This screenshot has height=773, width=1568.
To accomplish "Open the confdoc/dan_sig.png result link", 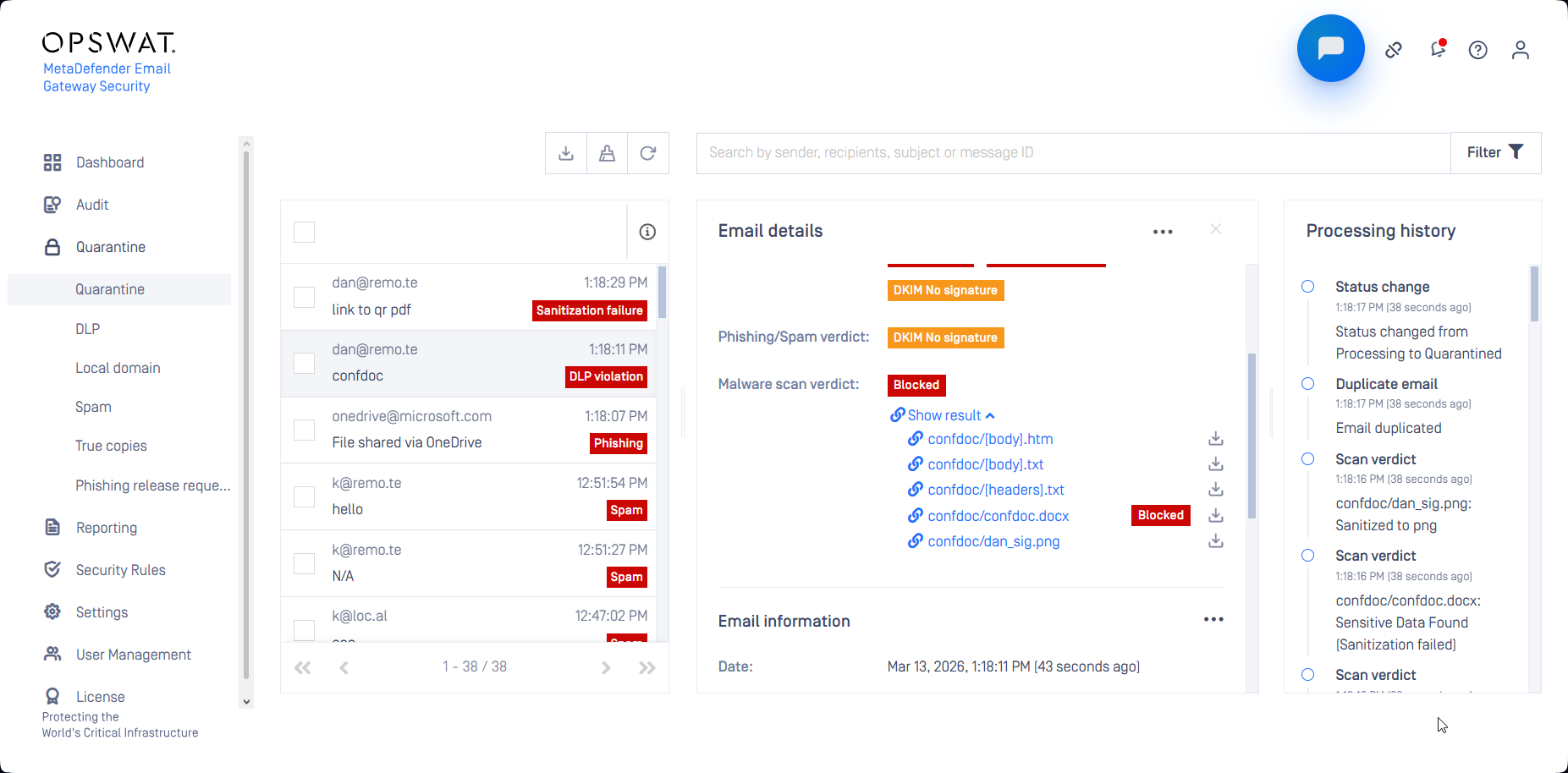I will [x=993, y=541].
